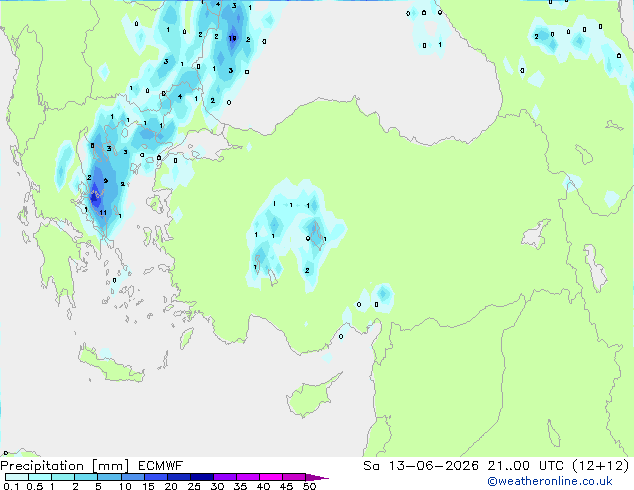This screenshot has width=634, height=490.
Task: Click the 25–30 mm dark blue swatch
Action: 201,477
